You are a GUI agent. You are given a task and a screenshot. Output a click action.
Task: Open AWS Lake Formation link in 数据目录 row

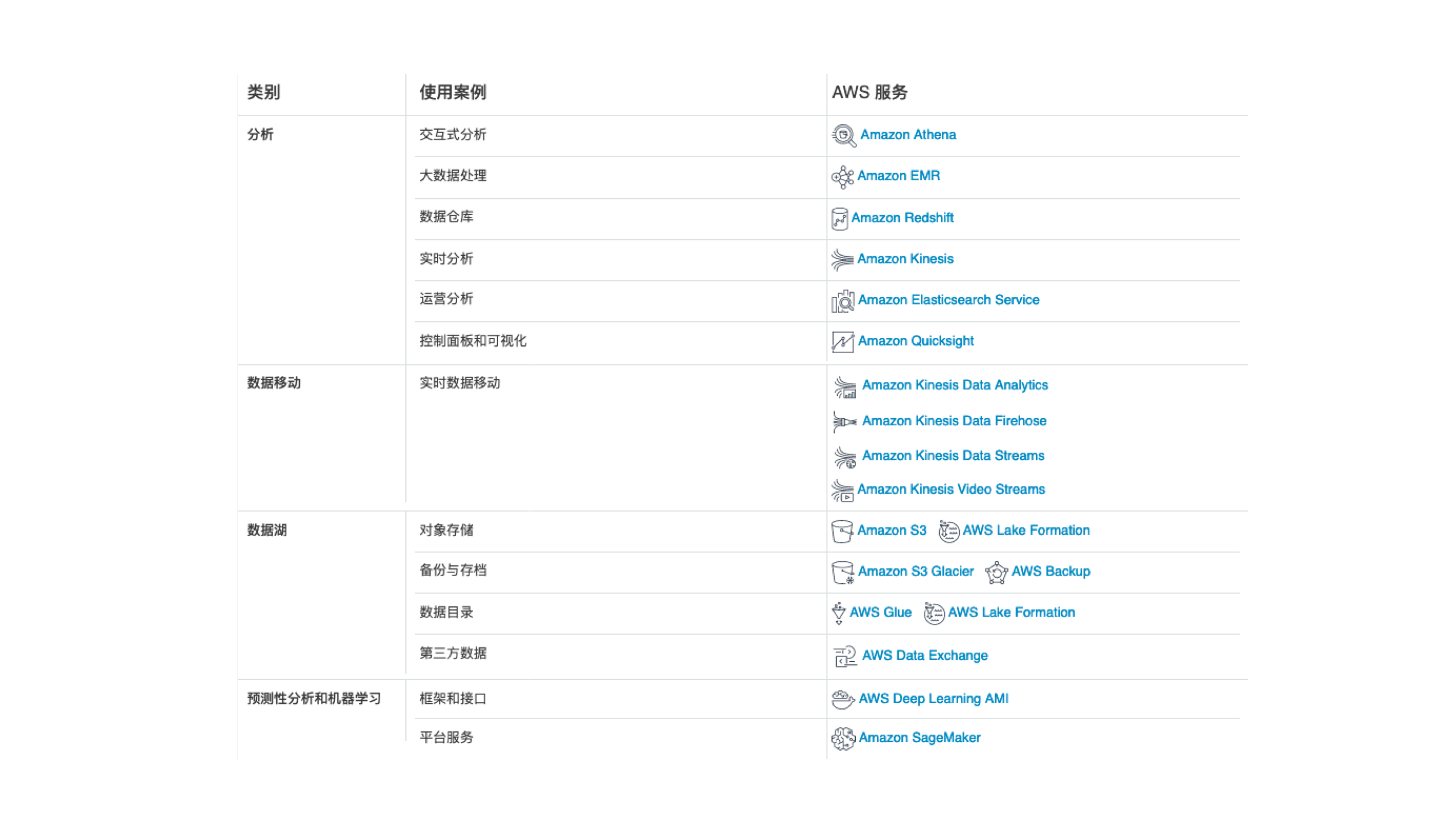coord(1011,612)
